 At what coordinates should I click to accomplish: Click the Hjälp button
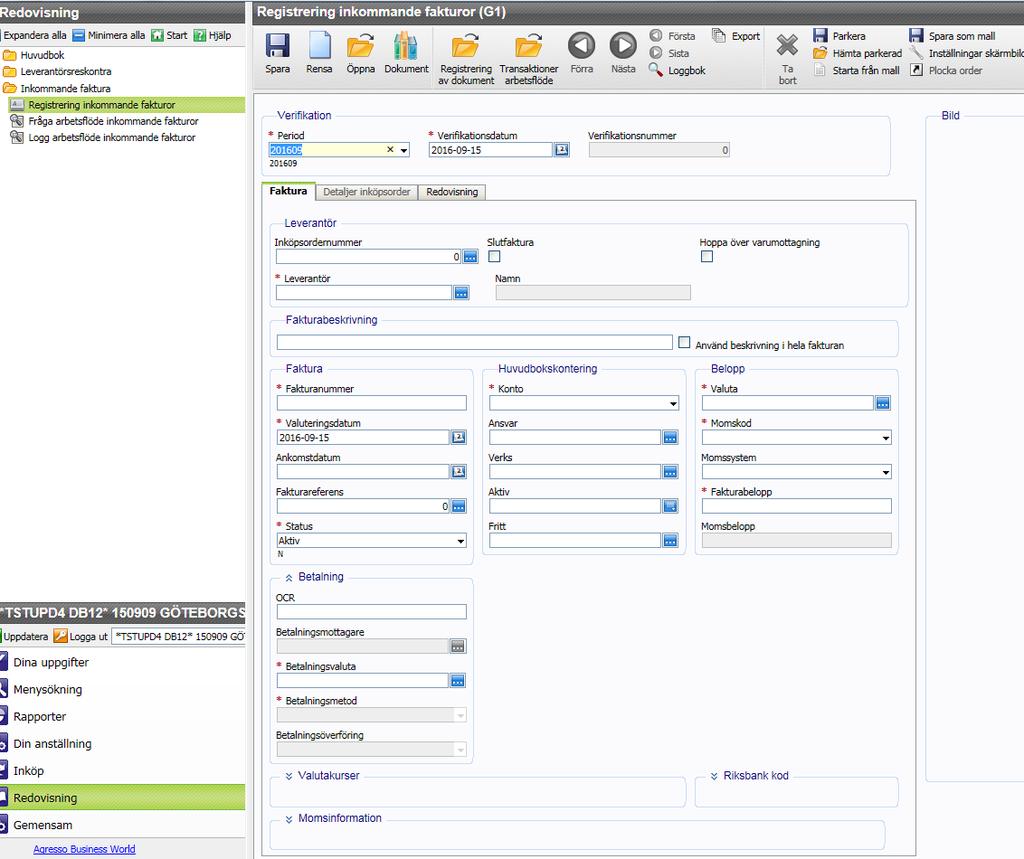coord(212,35)
